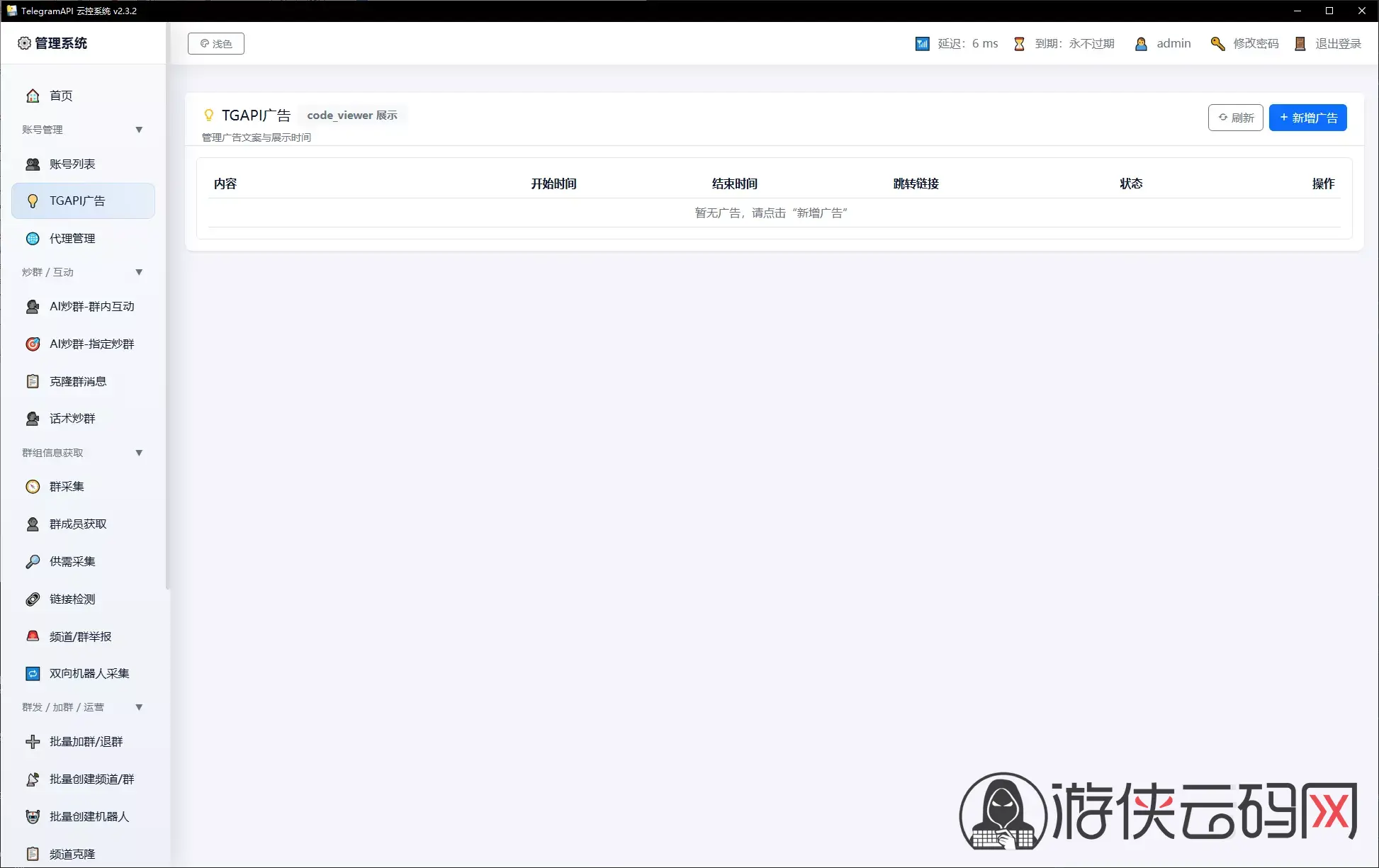Toggle the 浅色 theme switch button
1379x868 pixels.
[x=216, y=44]
